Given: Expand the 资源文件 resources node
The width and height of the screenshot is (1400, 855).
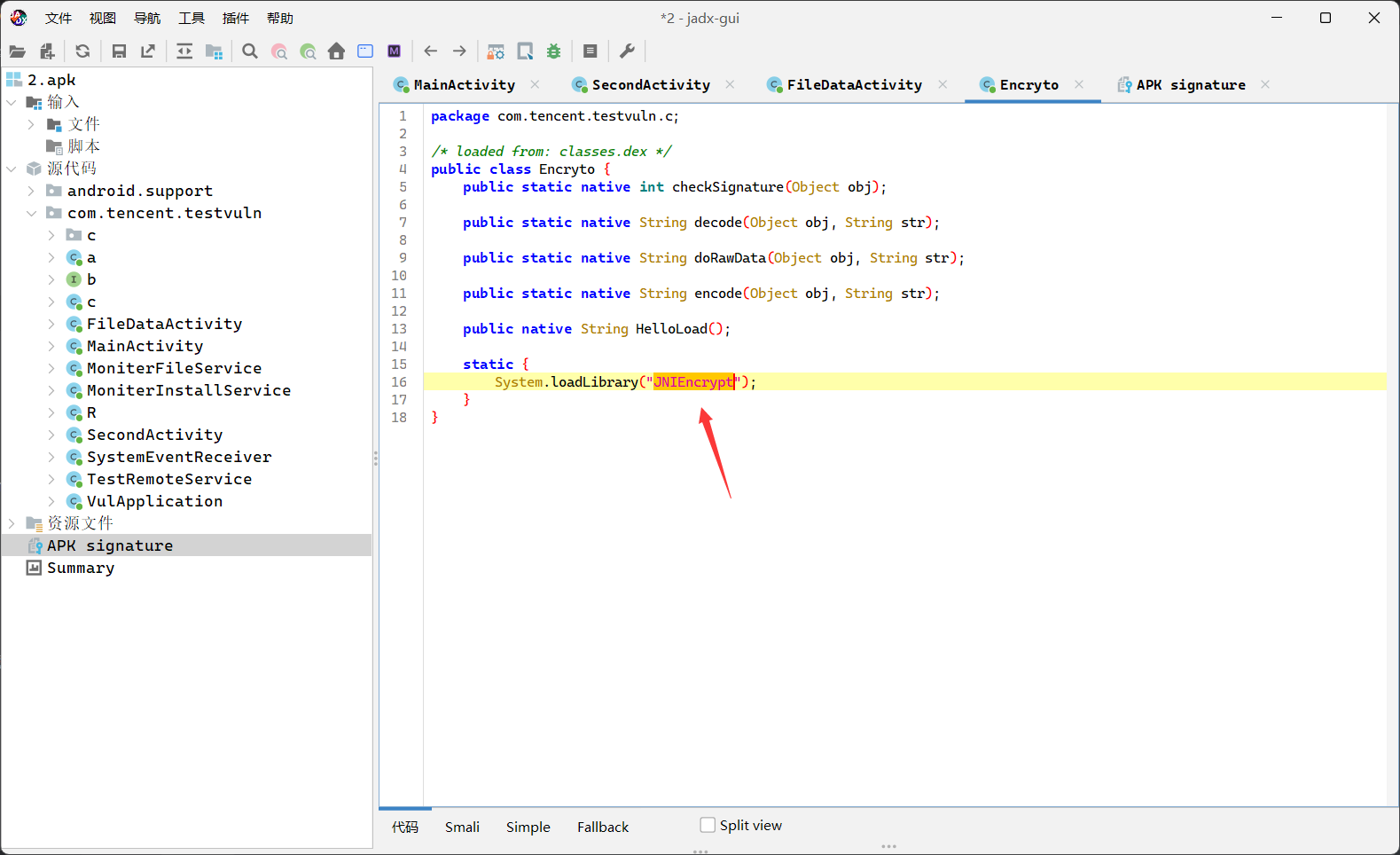Looking at the screenshot, I should pyautogui.click(x=12, y=523).
